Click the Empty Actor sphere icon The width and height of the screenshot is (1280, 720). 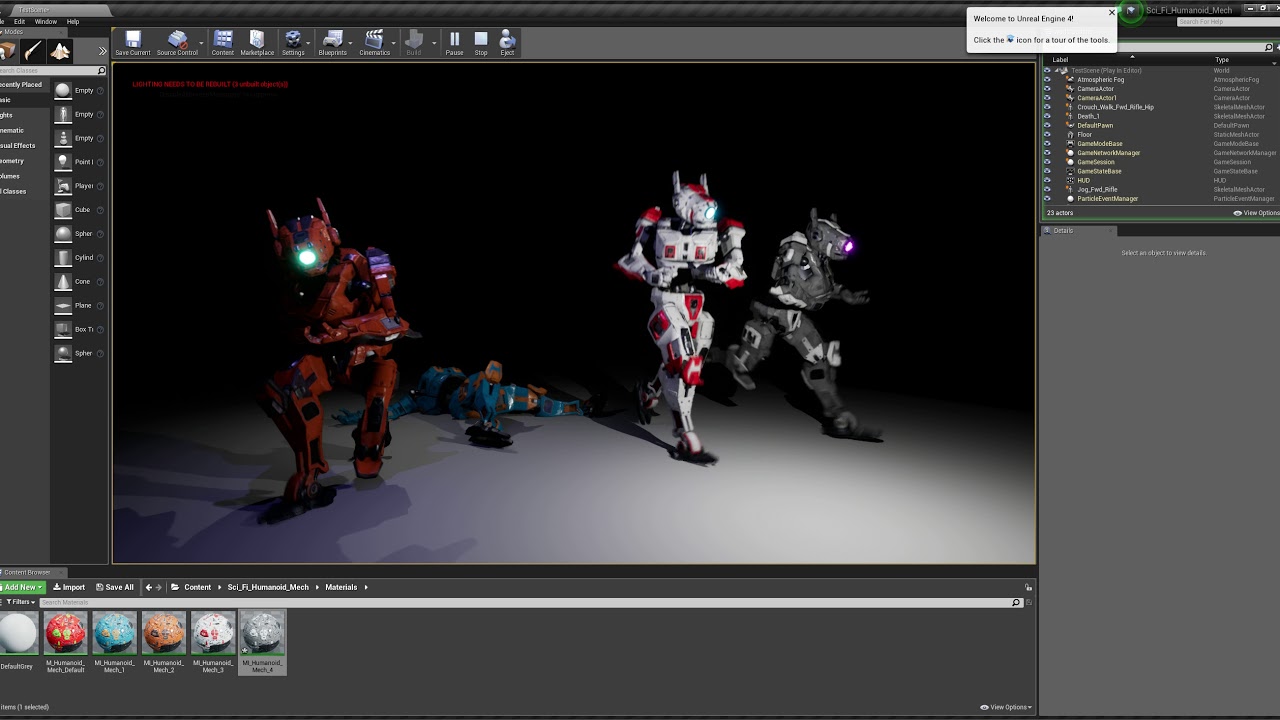(63, 90)
